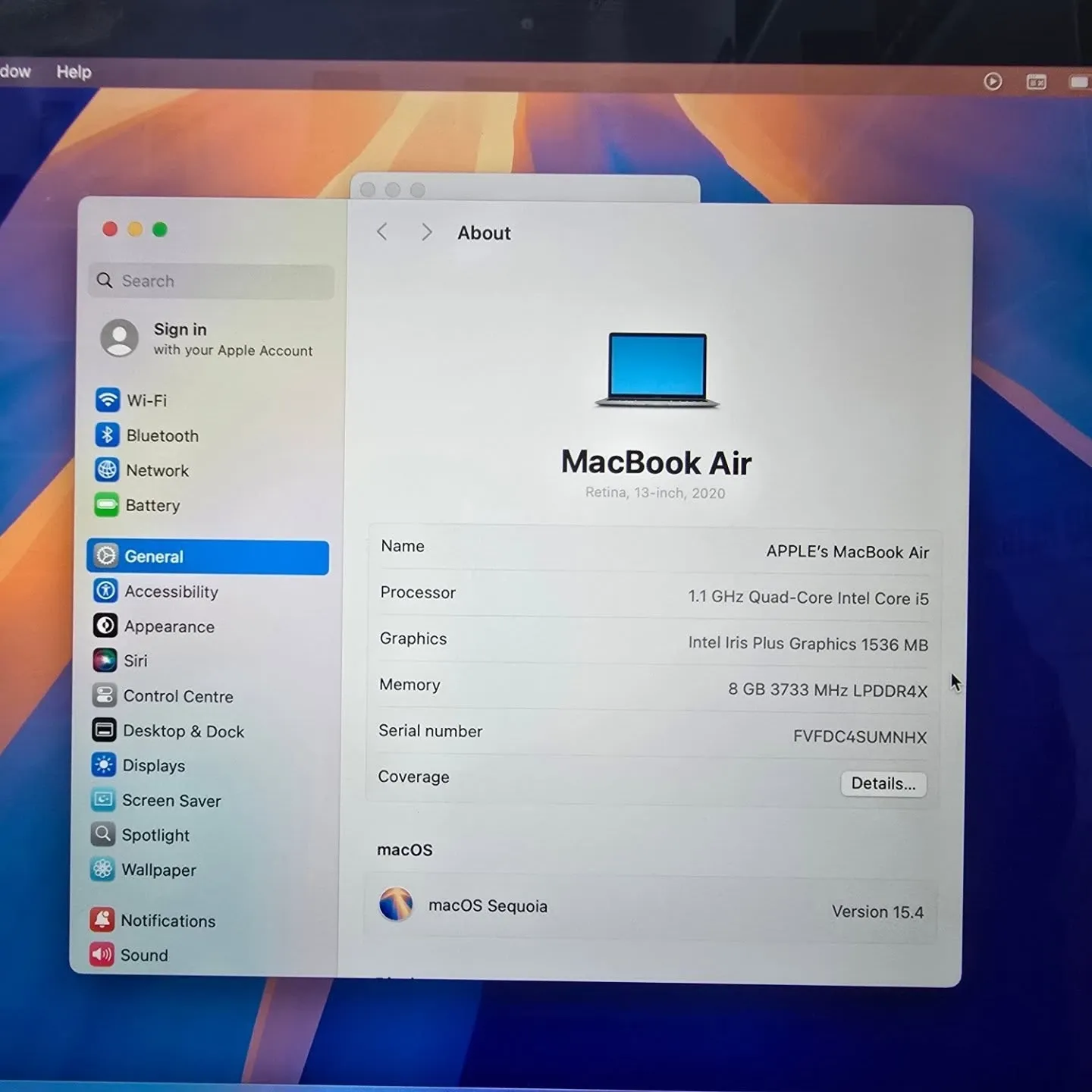This screenshot has height=1092, width=1092.
Task: Select Appearance in the sidebar
Action: 206,626
